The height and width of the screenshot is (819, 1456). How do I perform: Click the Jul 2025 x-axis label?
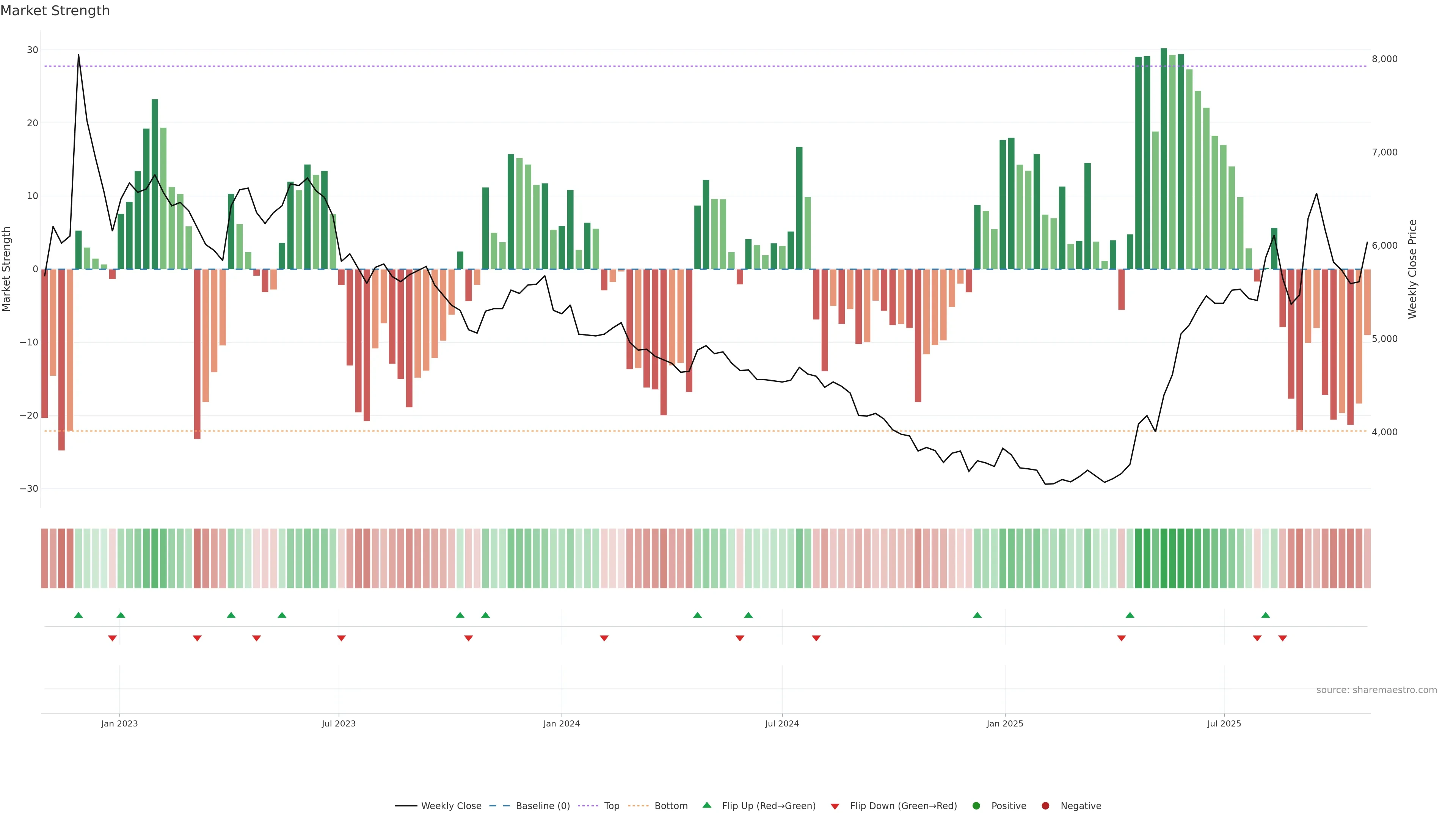pyautogui.click(x=1224, y=723)
